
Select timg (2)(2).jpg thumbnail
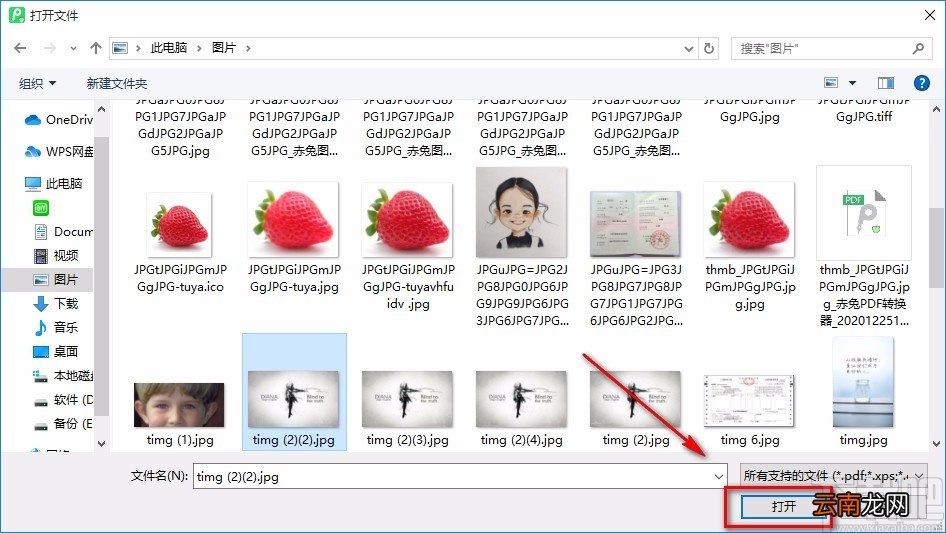tap(294, 400)
